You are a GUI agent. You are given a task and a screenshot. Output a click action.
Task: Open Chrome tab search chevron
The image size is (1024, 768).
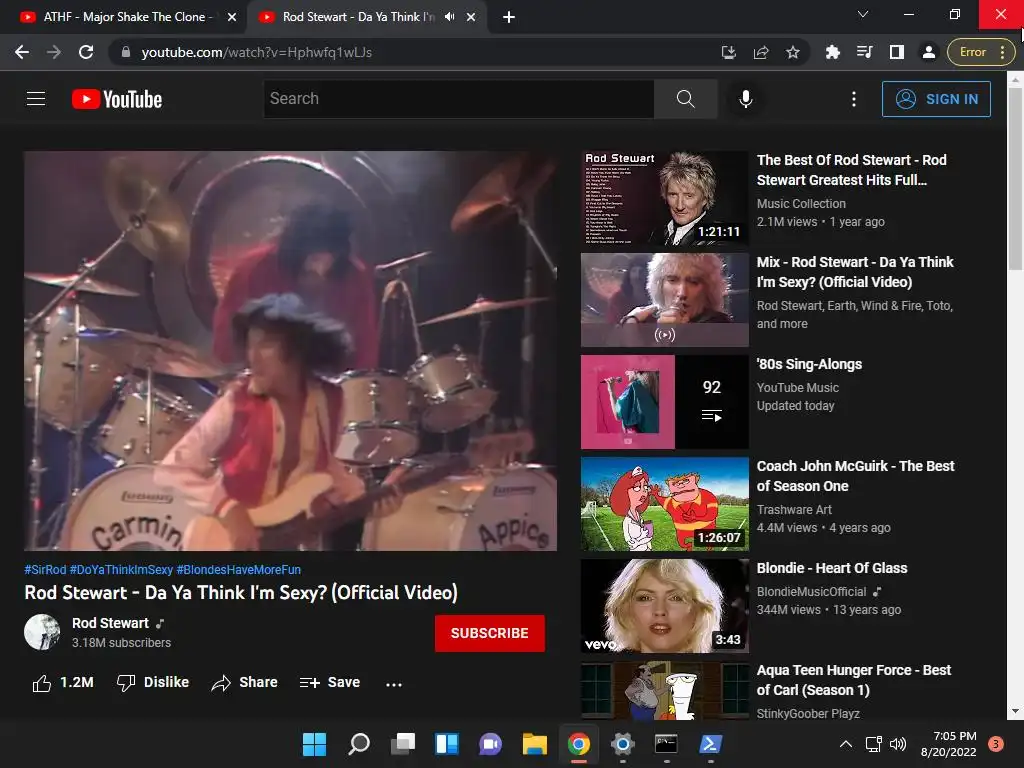point(863,14)
